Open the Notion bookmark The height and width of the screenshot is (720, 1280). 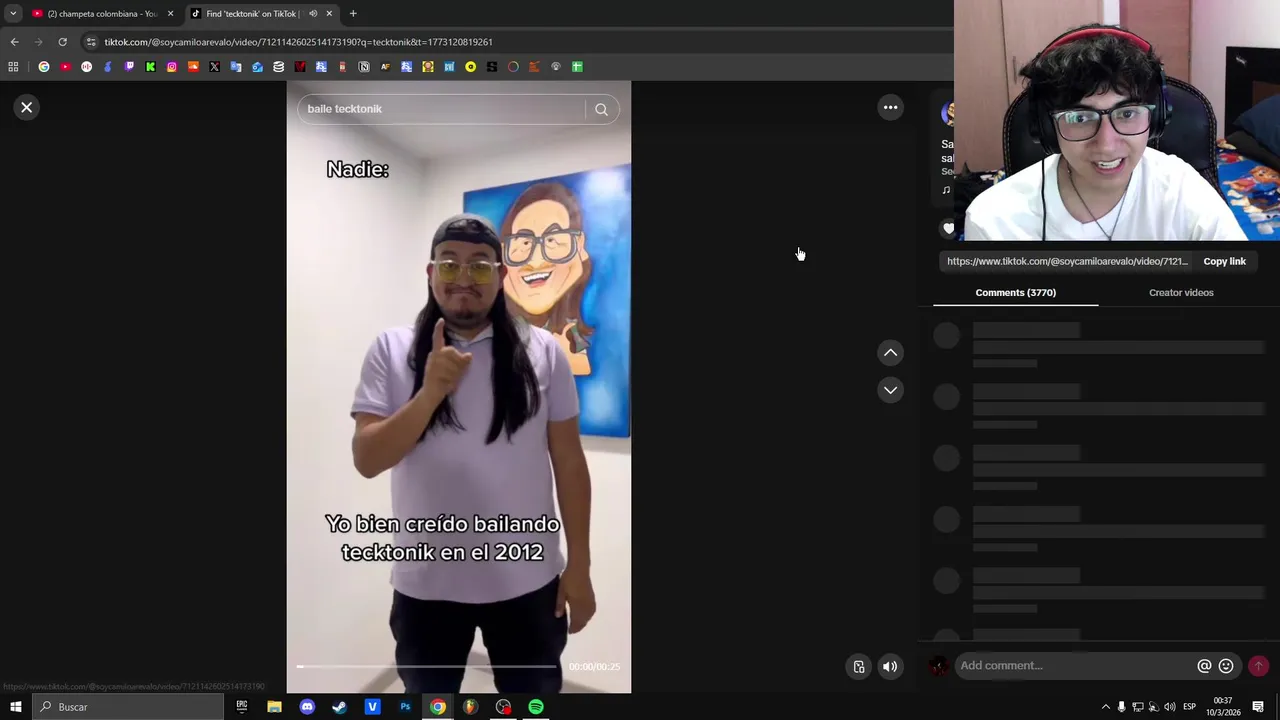click(364, 67)
